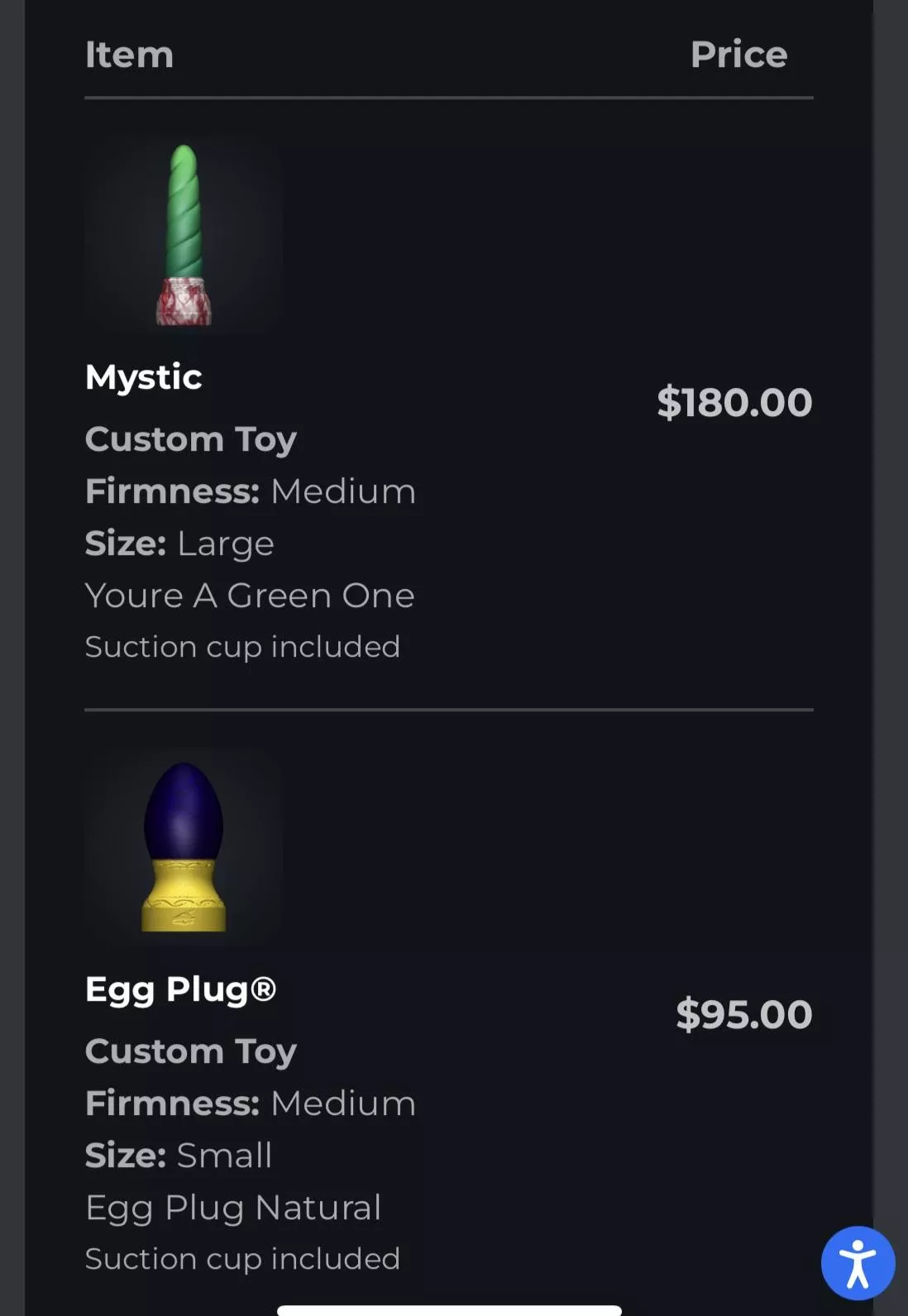This screenshot has width=908, height=1316.
Task: Tap the blue Egg Plug product thumbnail
Action: tap(184, 847)
